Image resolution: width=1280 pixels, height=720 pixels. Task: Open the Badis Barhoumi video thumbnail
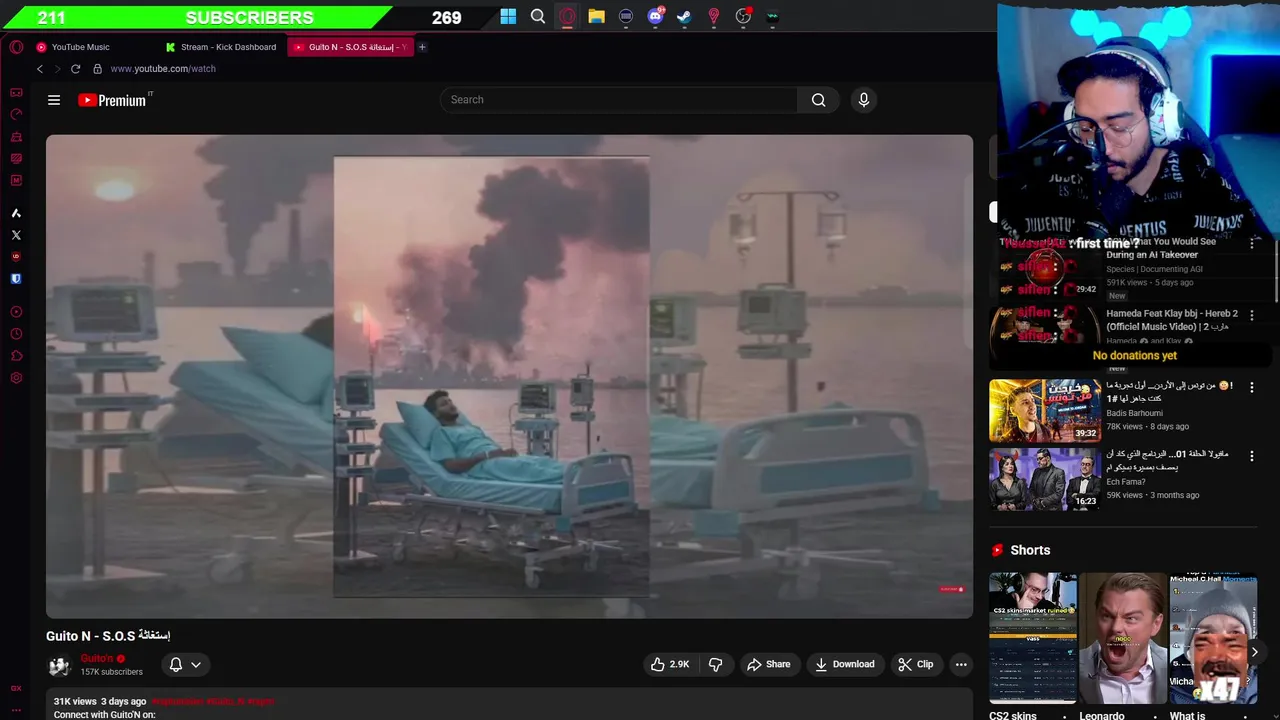click(x=1045, y=410)
